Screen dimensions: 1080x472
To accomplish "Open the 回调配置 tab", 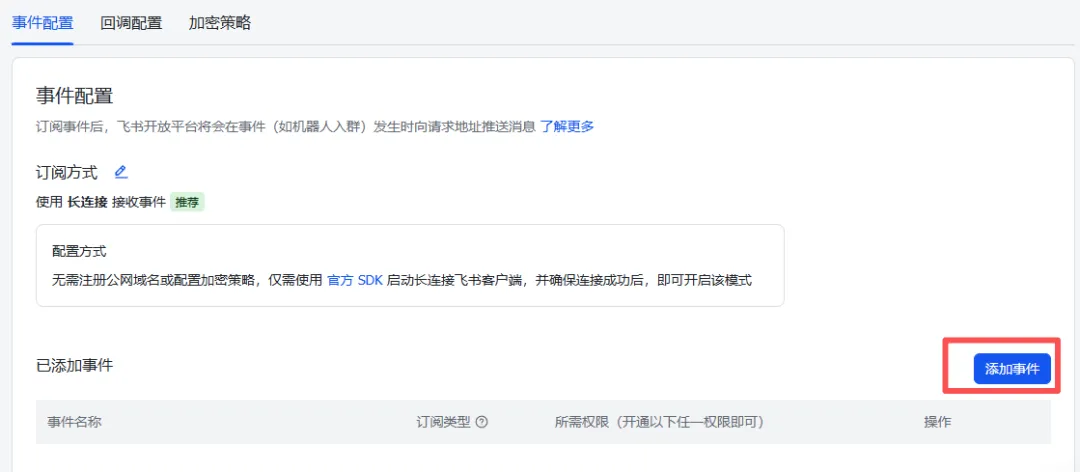I will (x=131, y=23).
